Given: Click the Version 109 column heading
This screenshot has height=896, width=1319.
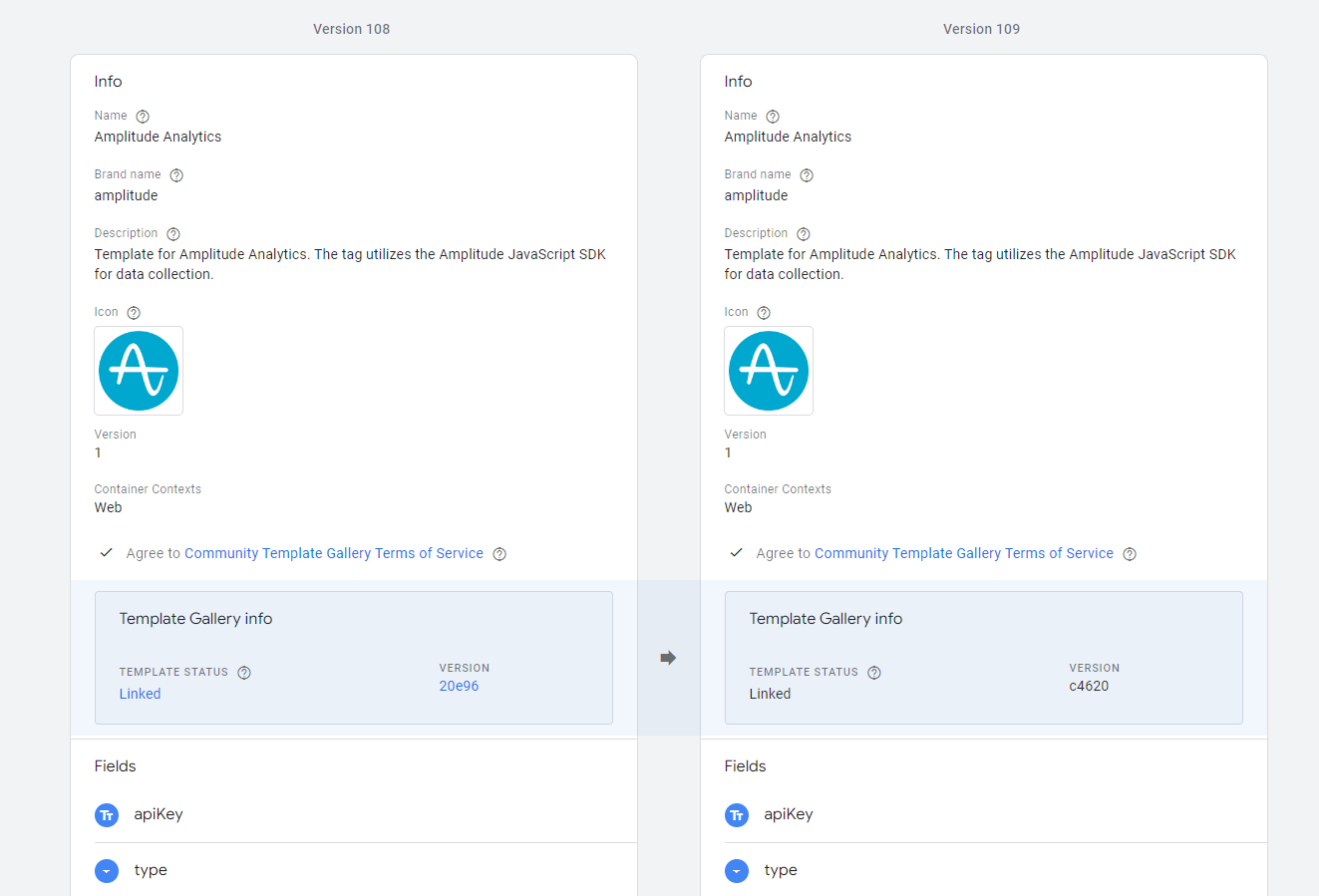Looking at the screenshot, I should click(x=981, y=29).
